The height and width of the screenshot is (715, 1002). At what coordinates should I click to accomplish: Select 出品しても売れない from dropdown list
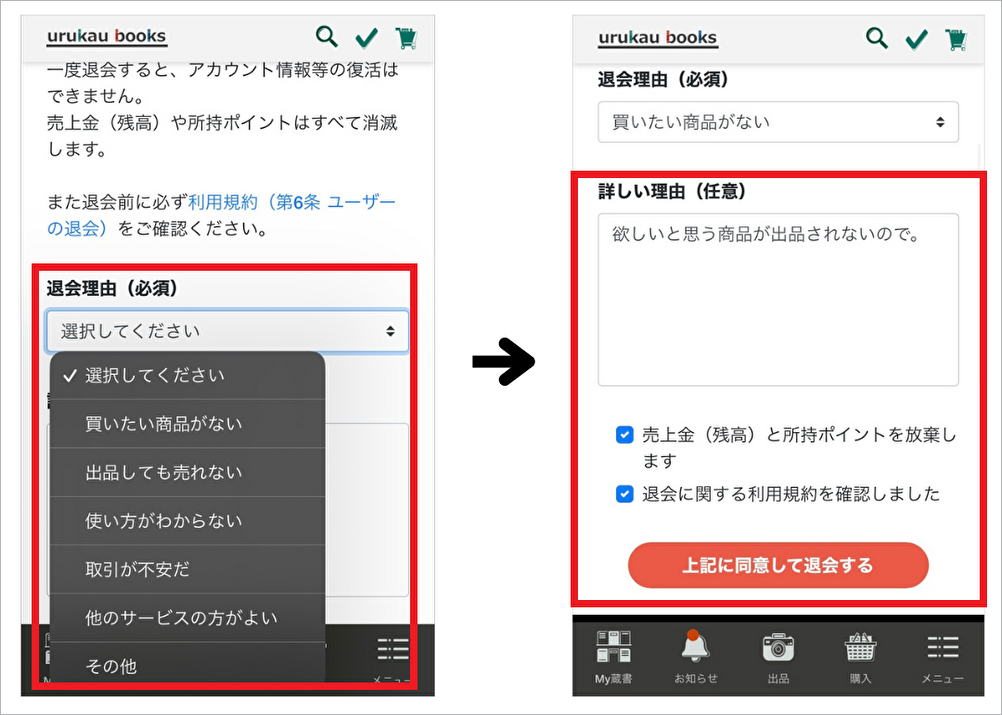point(164,472)
